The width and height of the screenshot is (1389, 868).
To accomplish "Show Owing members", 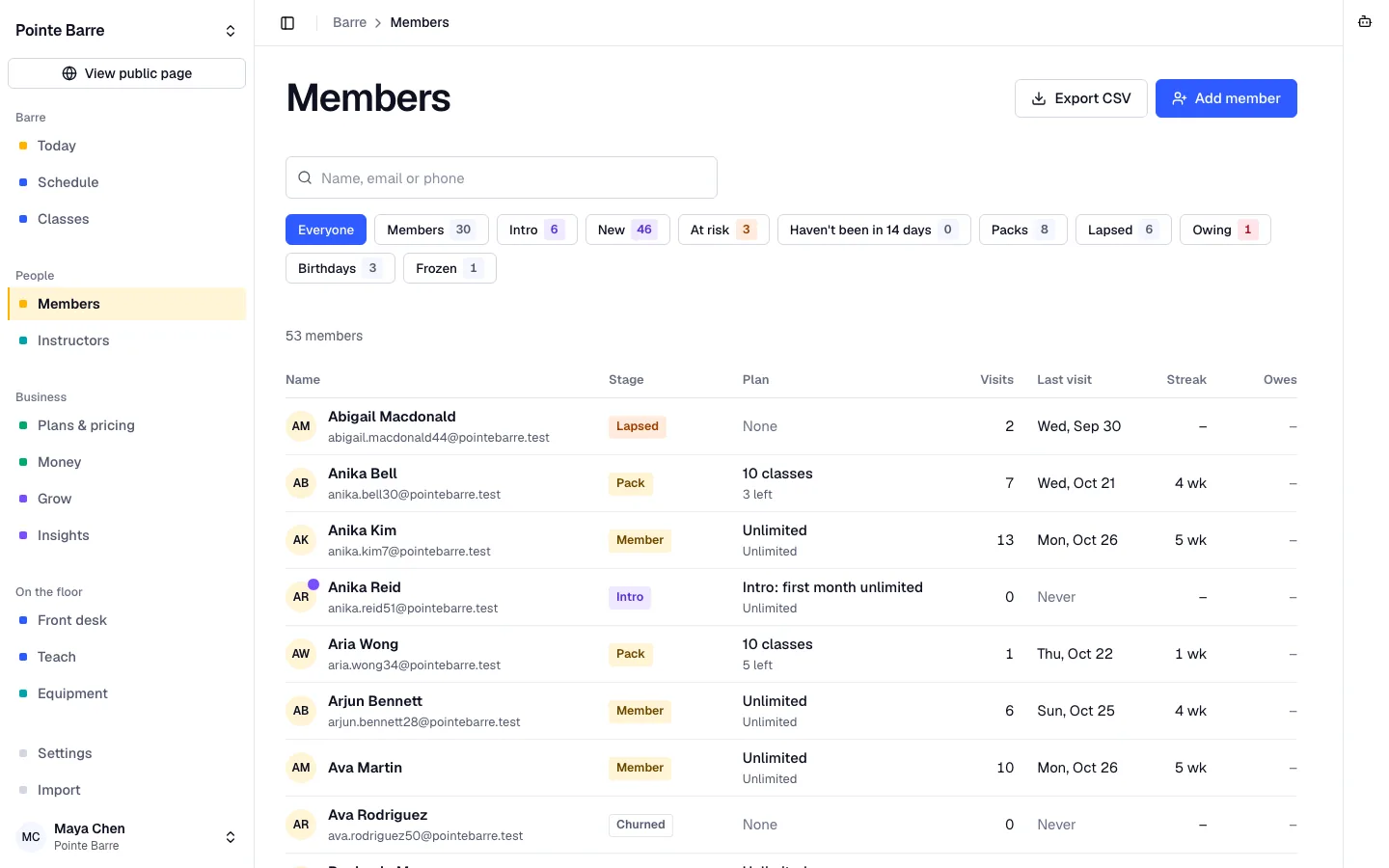I will [x=1225, y=230].
